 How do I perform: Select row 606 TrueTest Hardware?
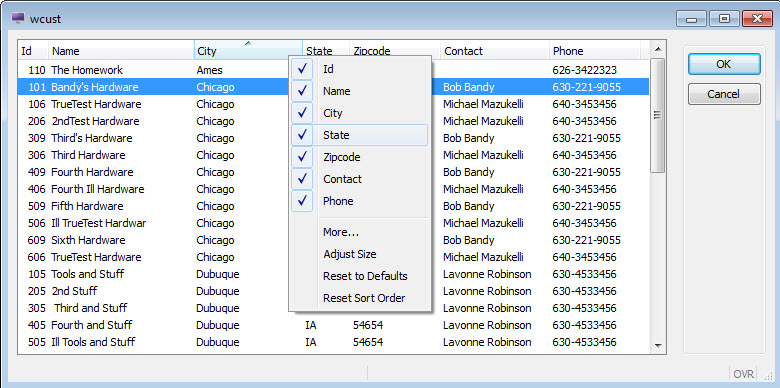[333, 257]
